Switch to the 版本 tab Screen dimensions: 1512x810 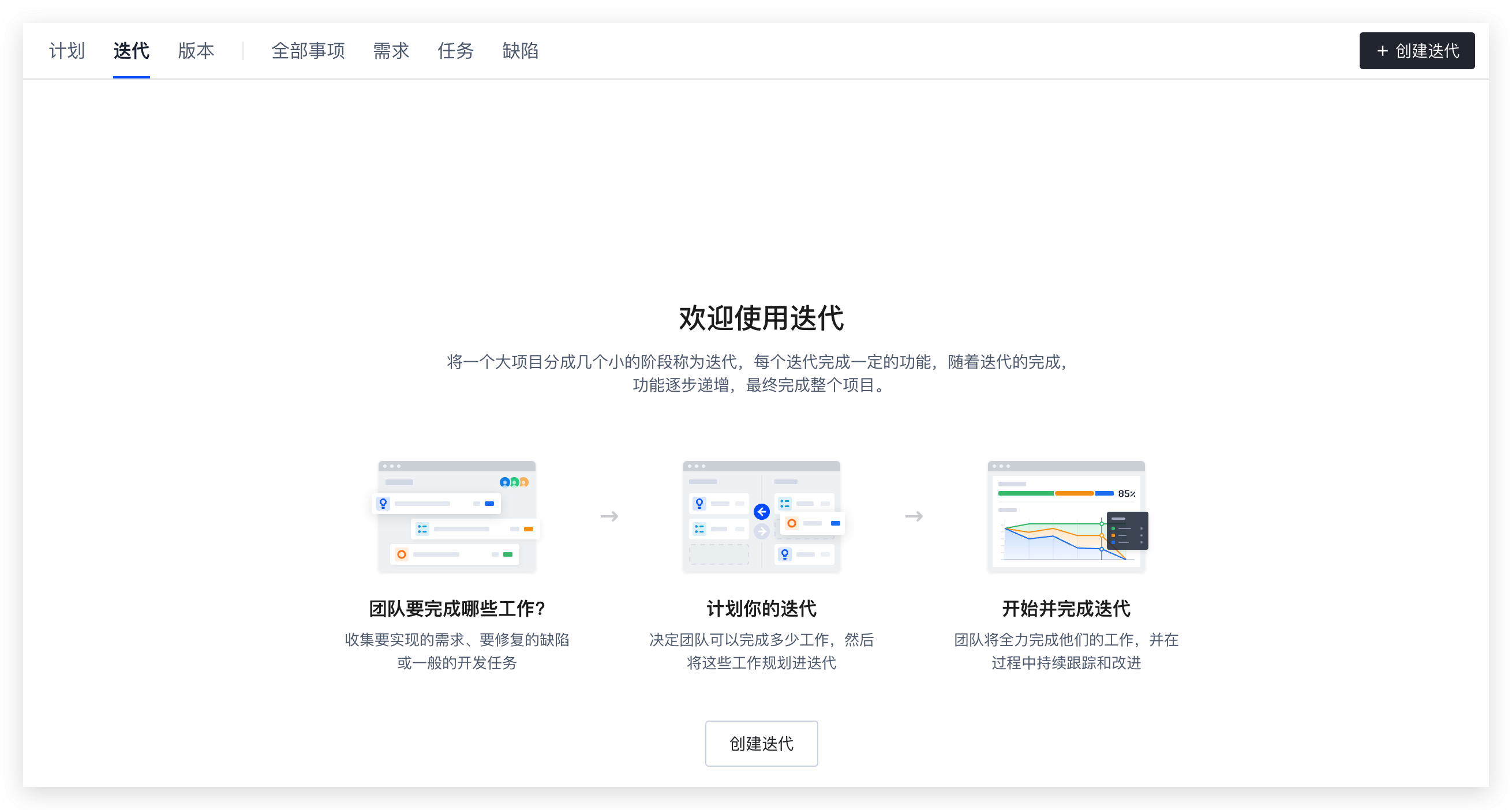coord(196,51)
